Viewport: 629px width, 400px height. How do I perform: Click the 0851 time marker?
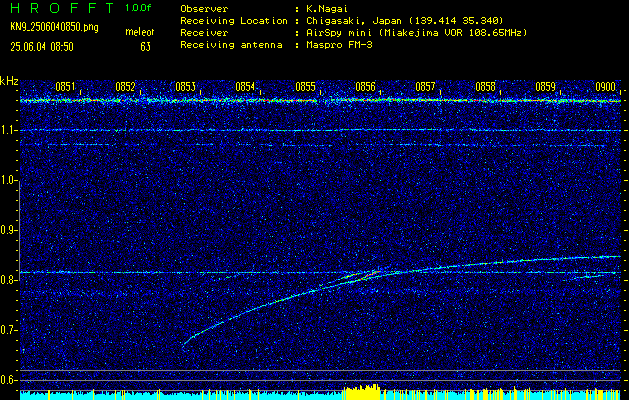(65, 87)
